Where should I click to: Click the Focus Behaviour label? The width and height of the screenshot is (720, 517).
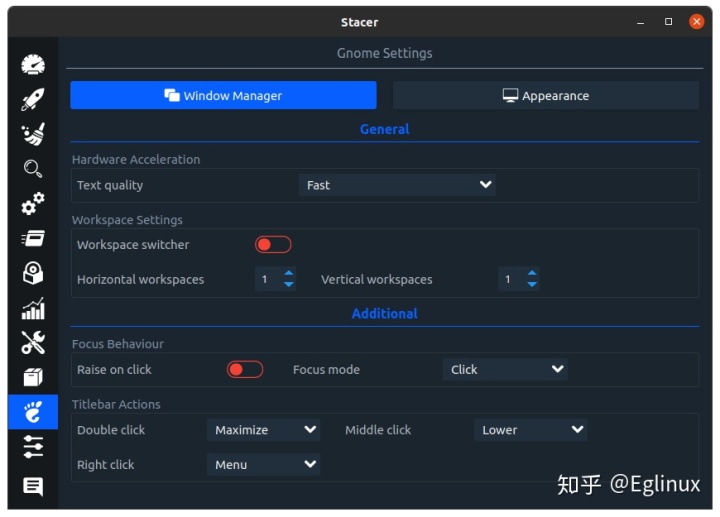[x=118, y=344]
